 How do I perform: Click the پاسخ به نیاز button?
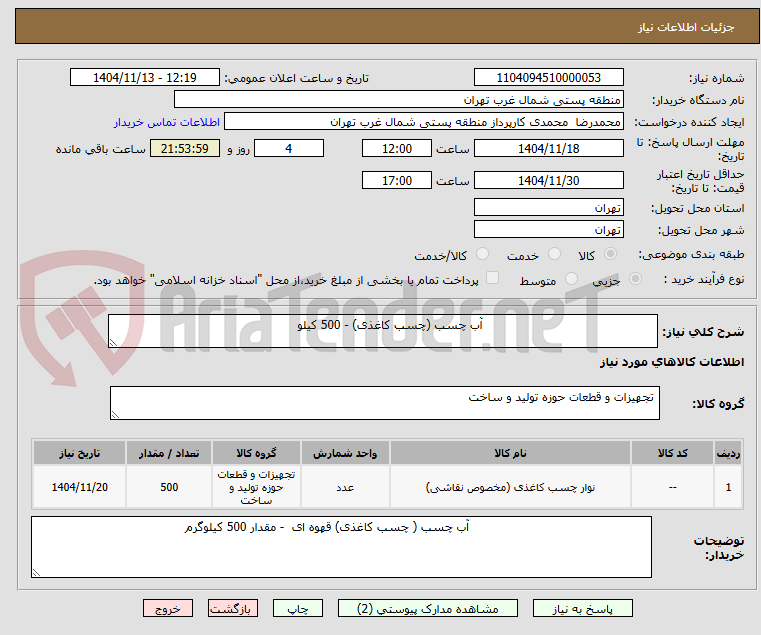[x=582, y=608]
